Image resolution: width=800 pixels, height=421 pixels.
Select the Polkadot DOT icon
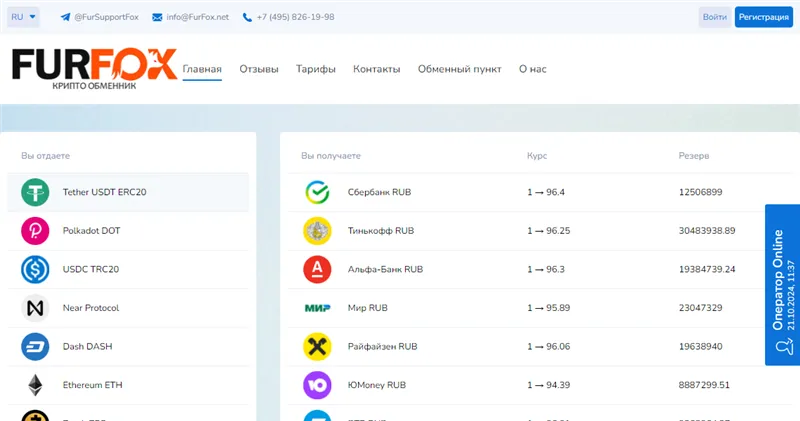[35, 231]
